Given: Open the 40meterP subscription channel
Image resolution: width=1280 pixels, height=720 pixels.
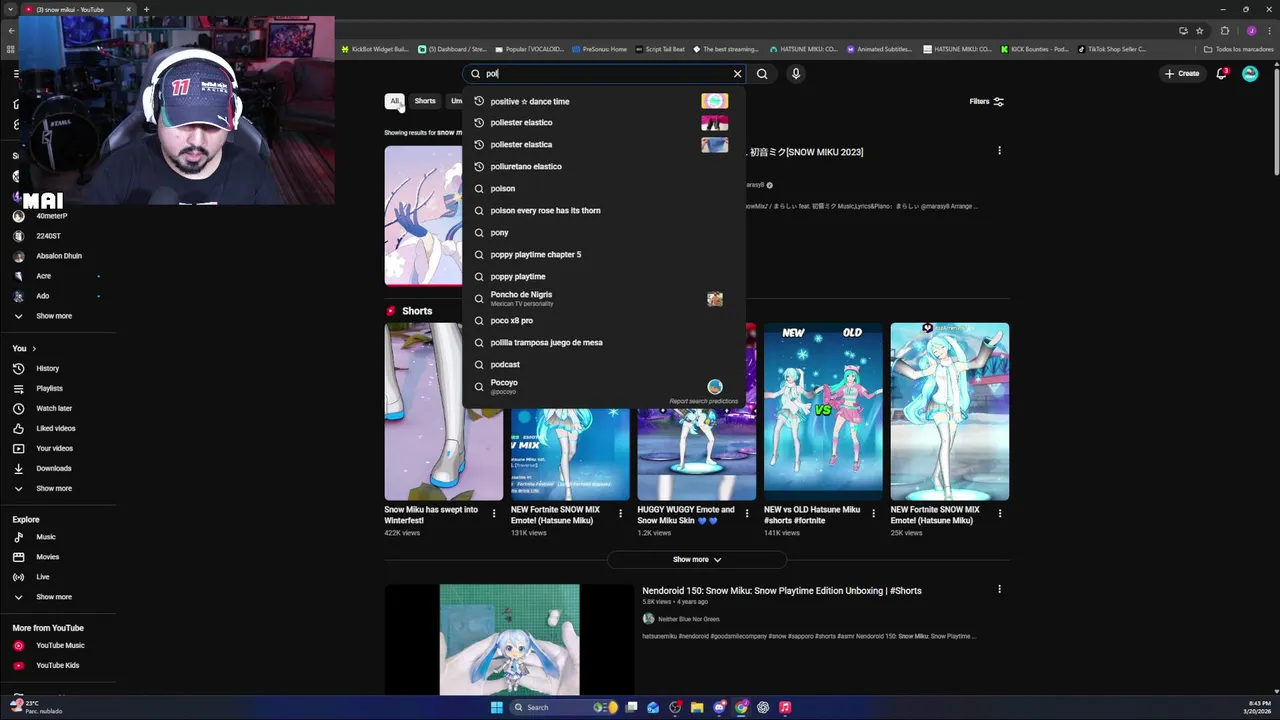Looking at the screenshot, I should 58,216.
